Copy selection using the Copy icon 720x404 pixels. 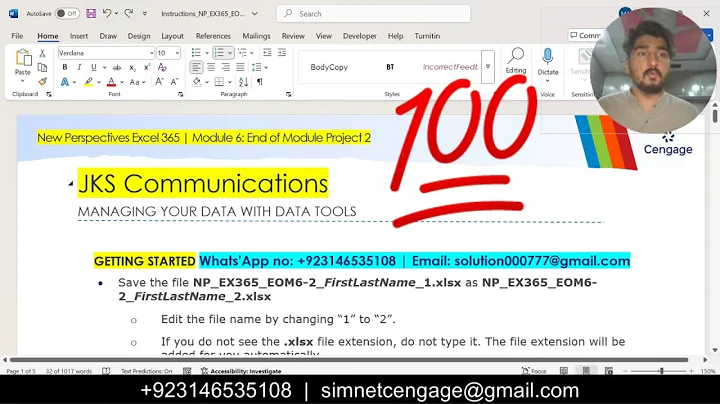(42, 67)
